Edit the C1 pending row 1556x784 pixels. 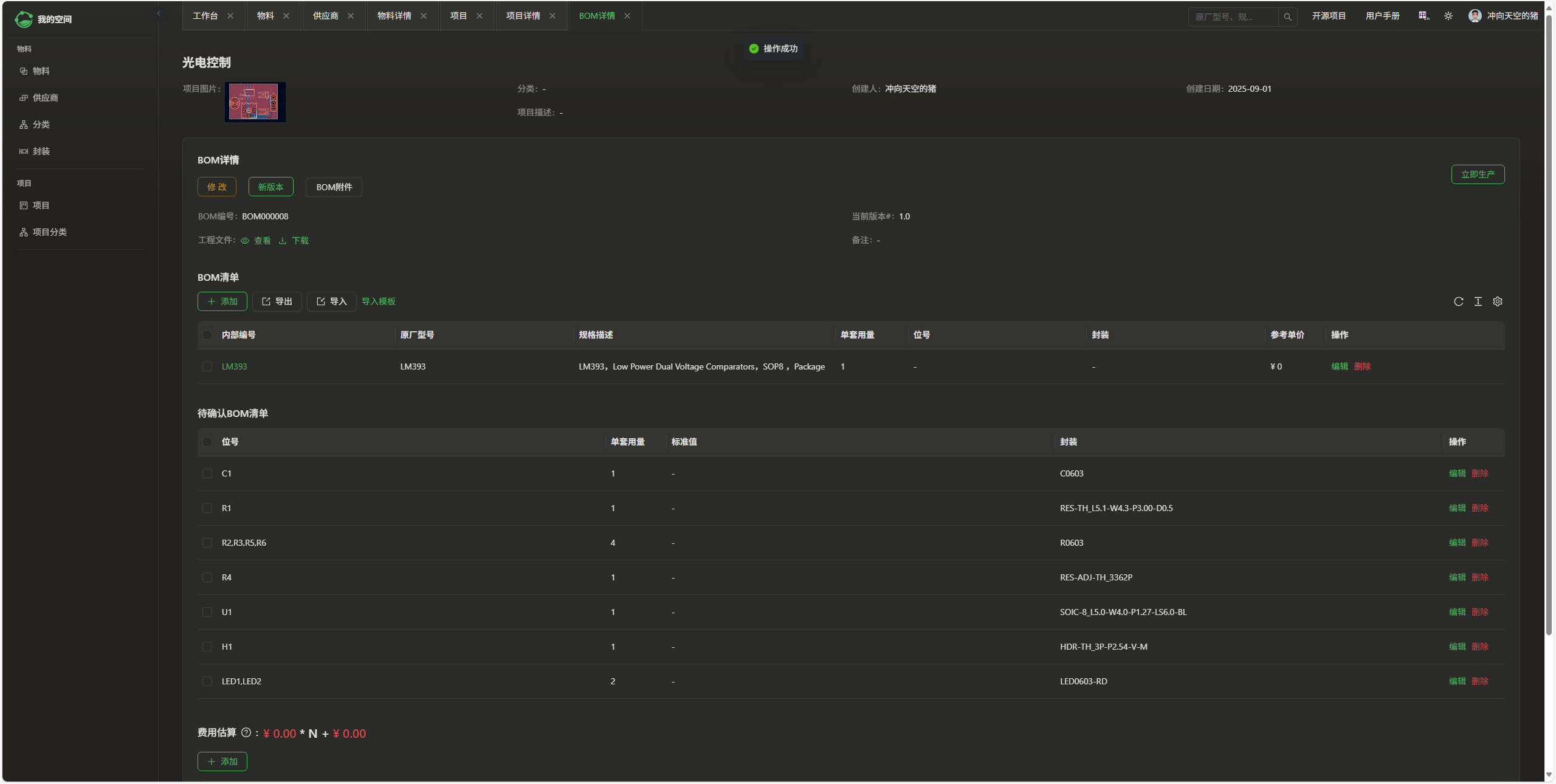[x=1458, y=473]
